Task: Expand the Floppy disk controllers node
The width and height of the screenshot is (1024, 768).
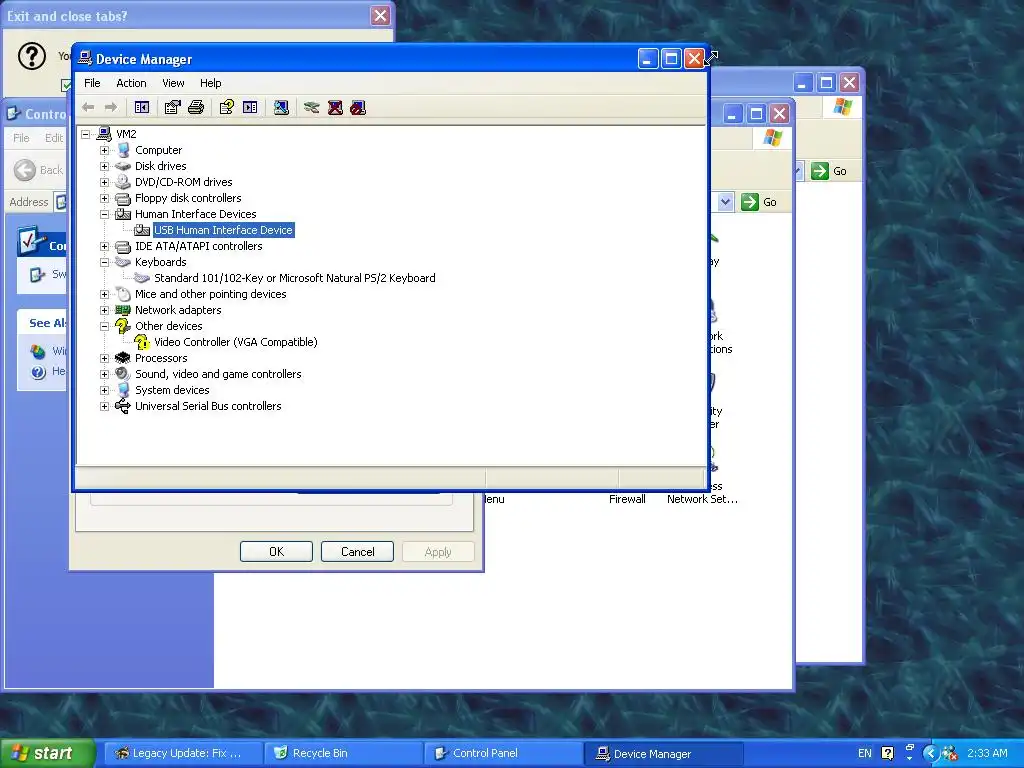Action: tap(104, 198)
